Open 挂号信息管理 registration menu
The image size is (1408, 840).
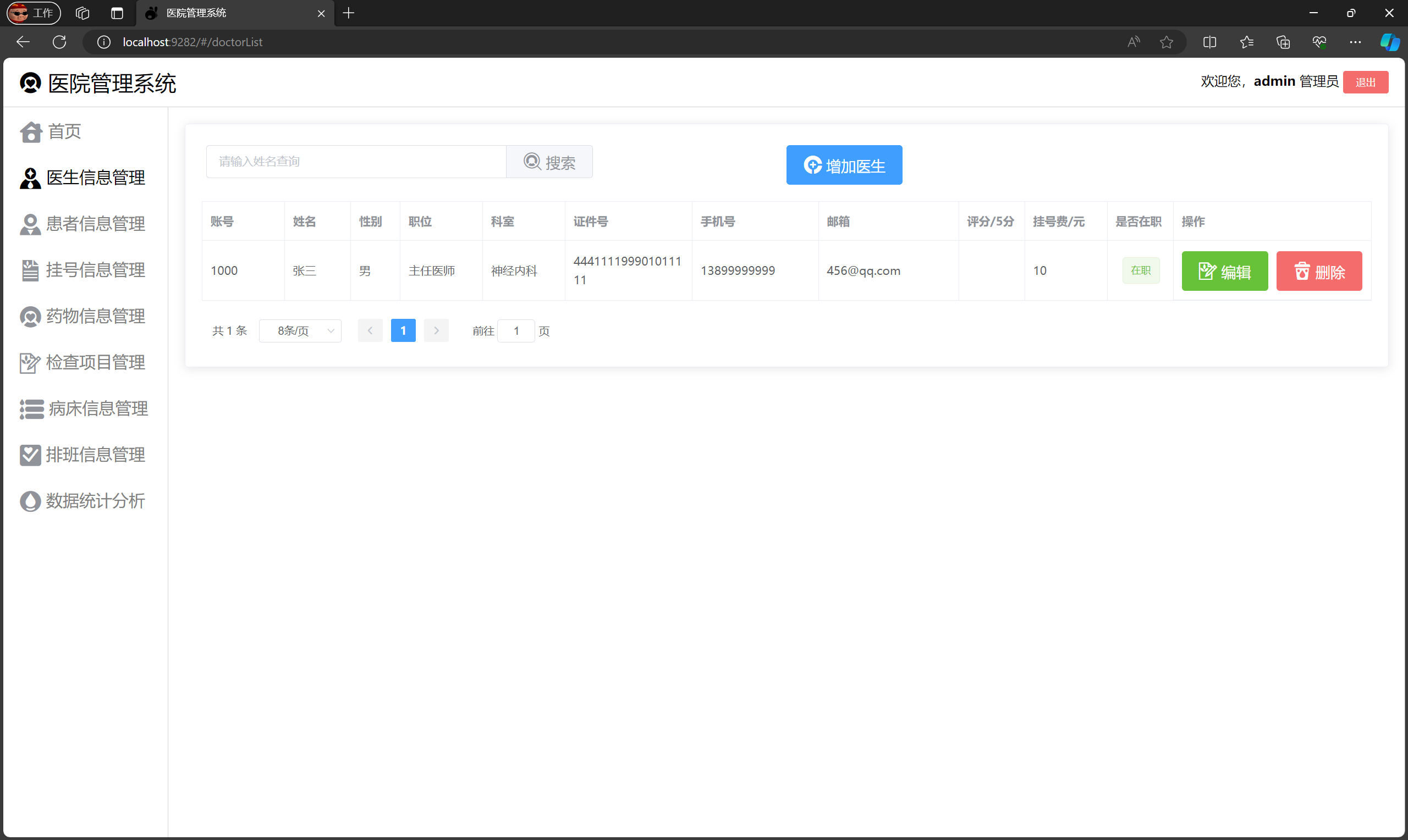coord(82,270)
